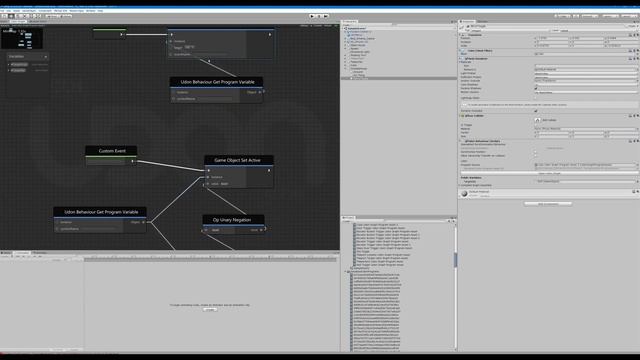This screenshot has height=360, width=640.
Task: Open Udon Behaviour settings gear
Action: (638, 141)
